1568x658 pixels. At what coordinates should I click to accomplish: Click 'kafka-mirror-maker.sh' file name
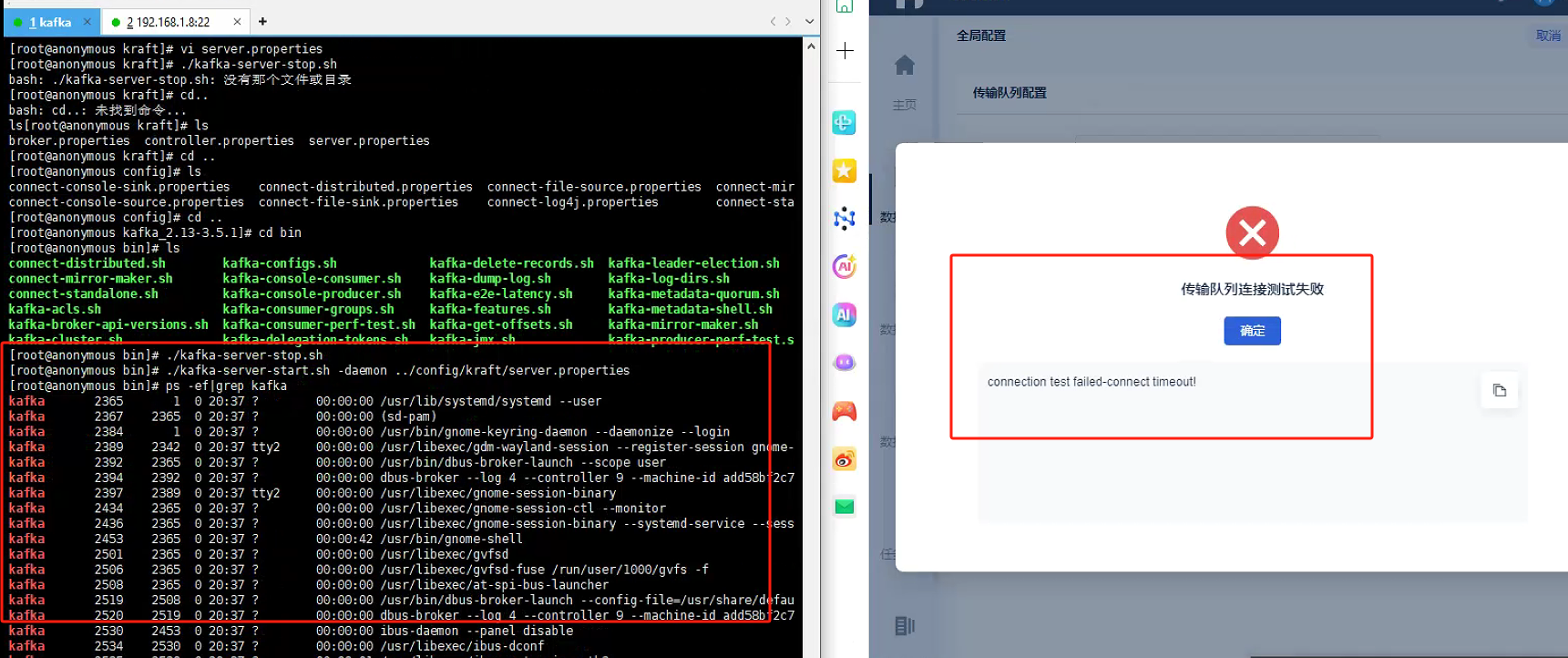coord(683,325)
